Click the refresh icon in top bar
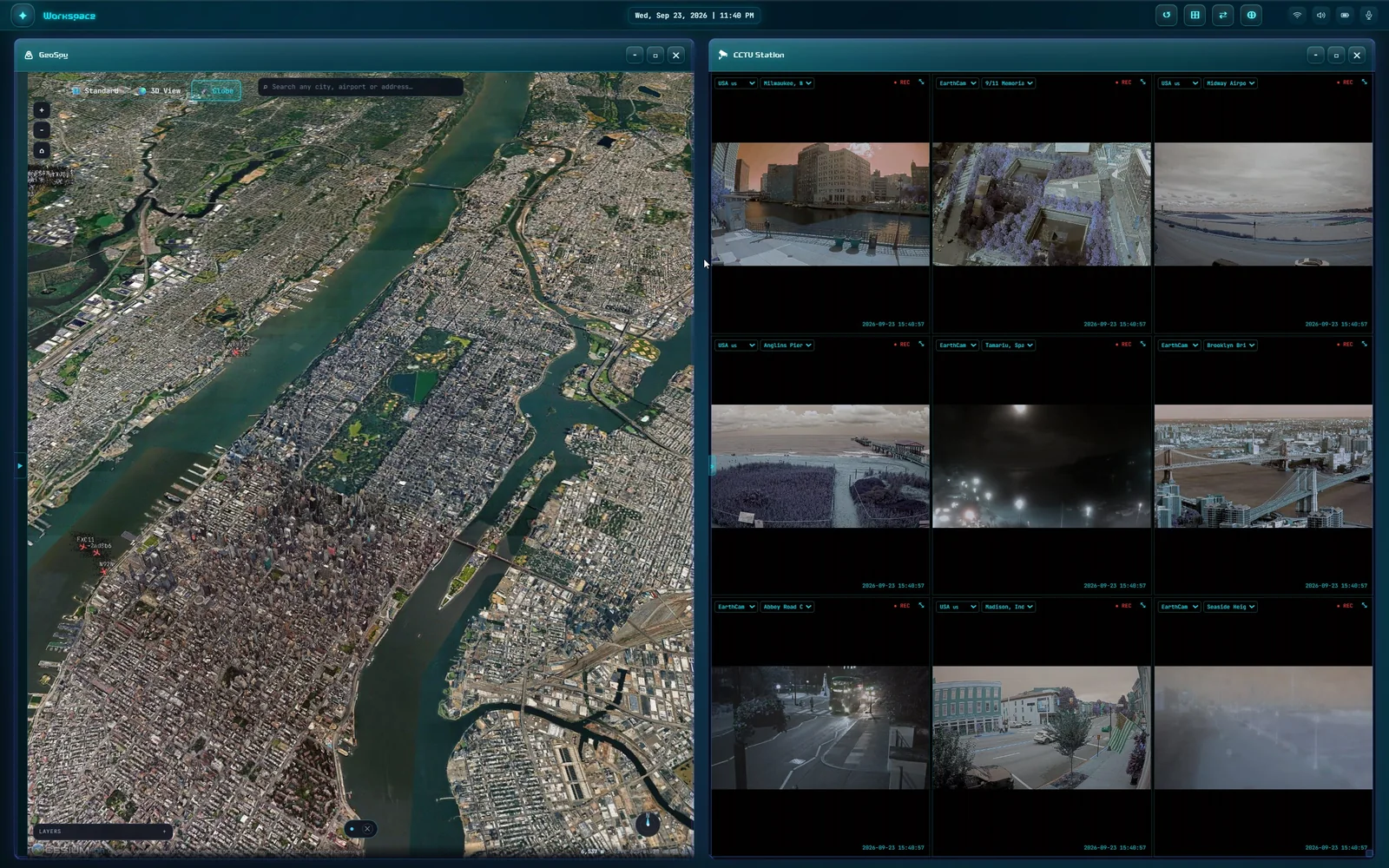 [x=1167, y=15]
